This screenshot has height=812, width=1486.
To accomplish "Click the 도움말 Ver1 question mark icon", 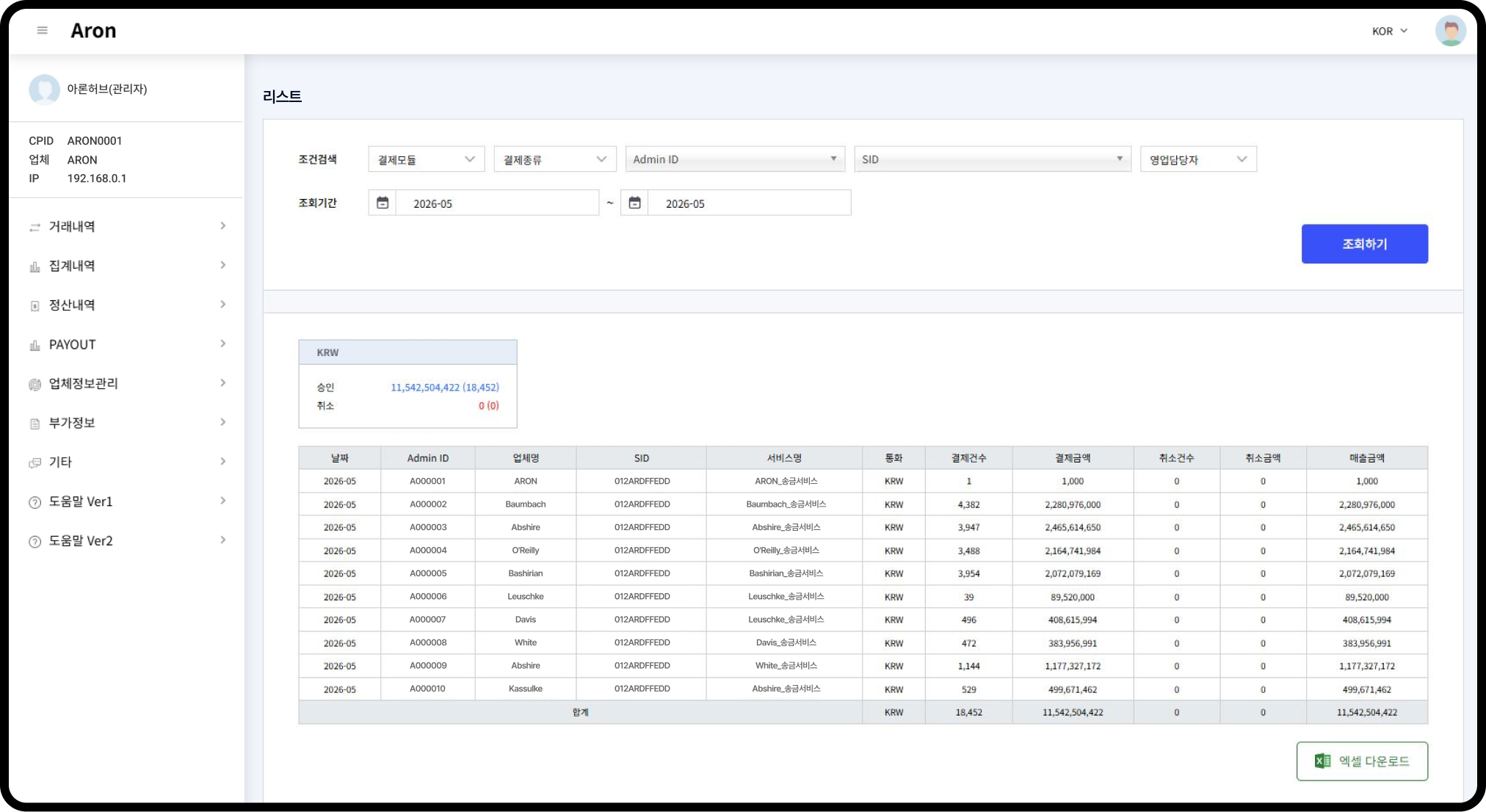I will (35, 503).
